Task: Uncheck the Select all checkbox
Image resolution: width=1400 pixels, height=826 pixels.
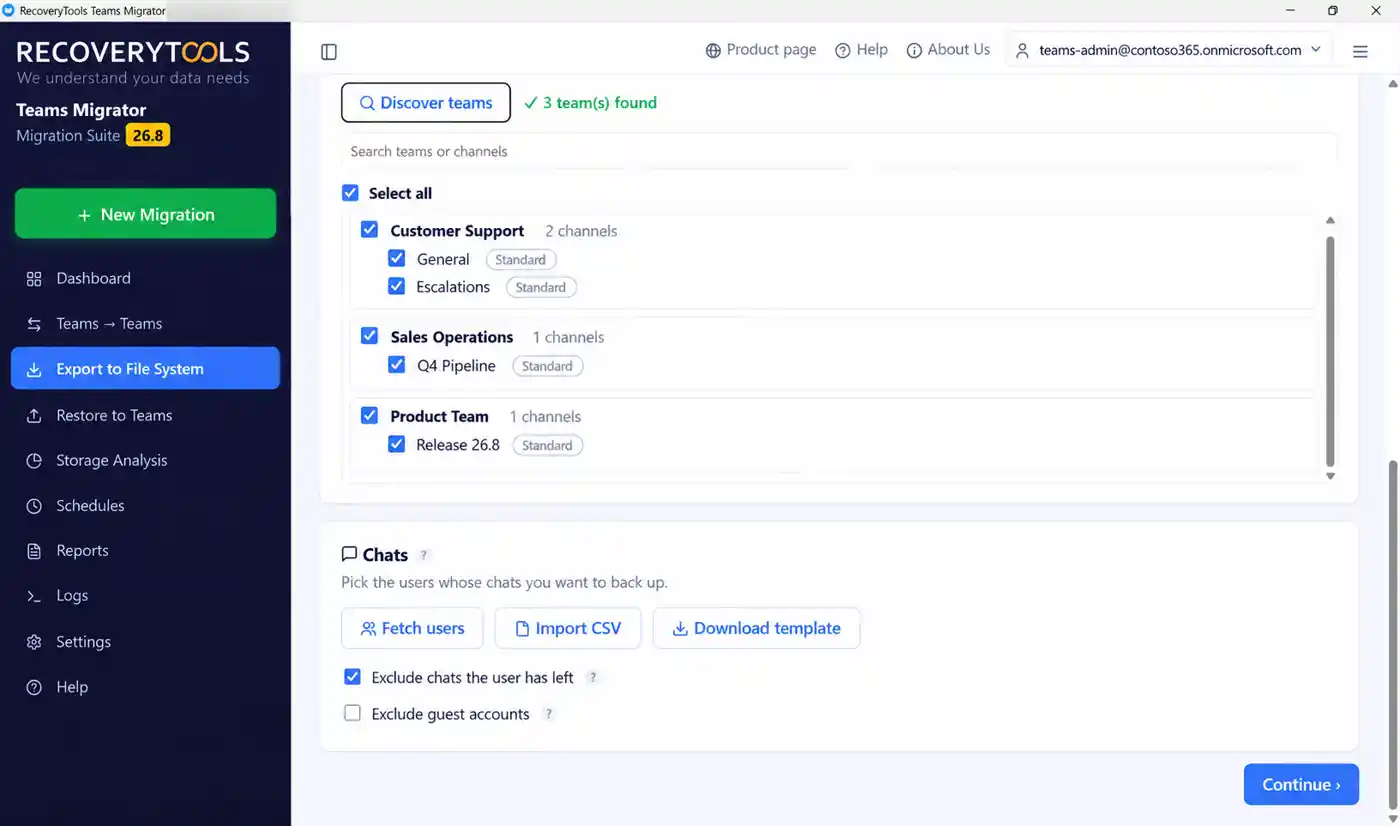Action: (x=350, y=193)
